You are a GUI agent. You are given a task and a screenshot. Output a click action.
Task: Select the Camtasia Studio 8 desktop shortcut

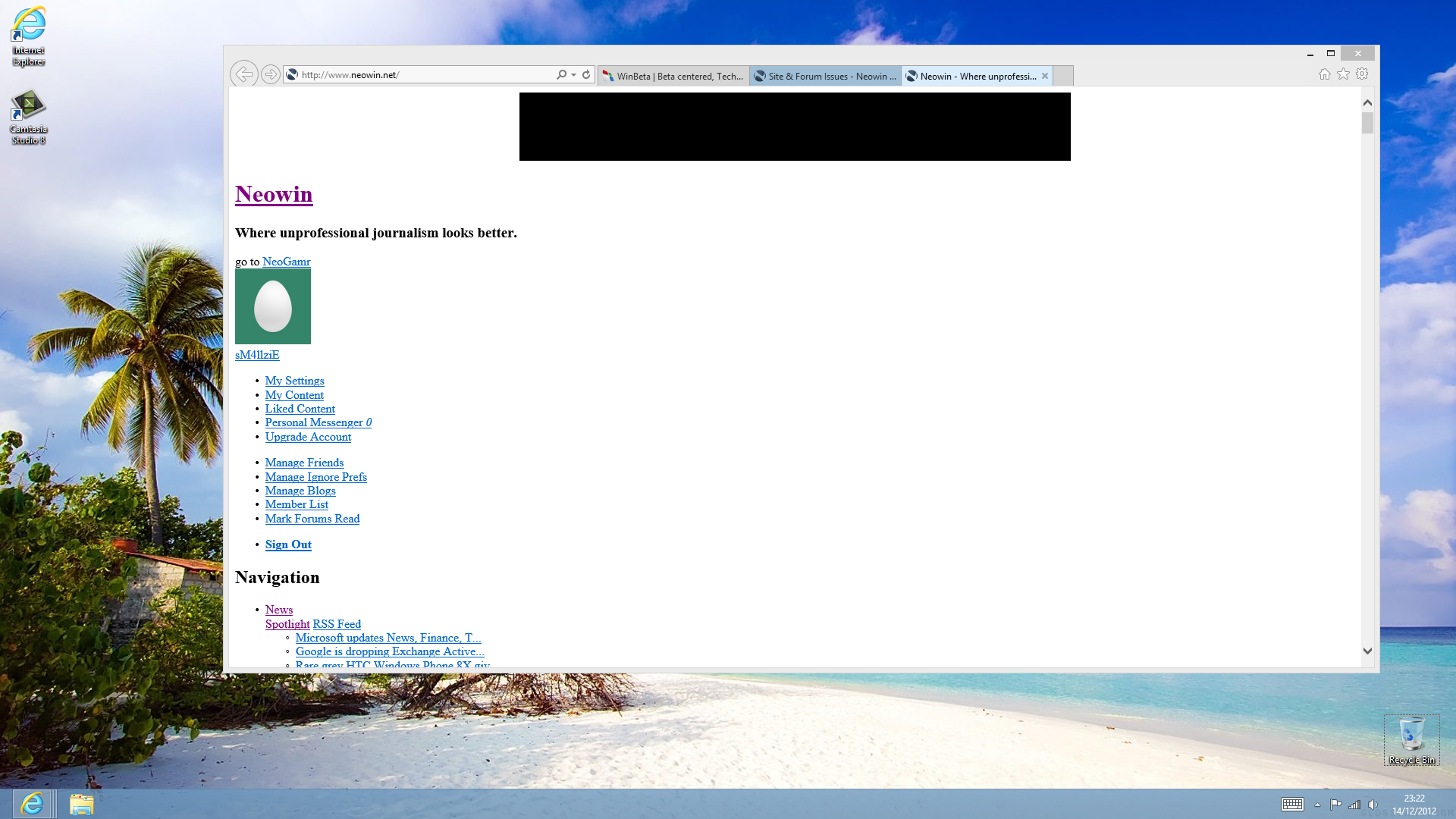28,117
